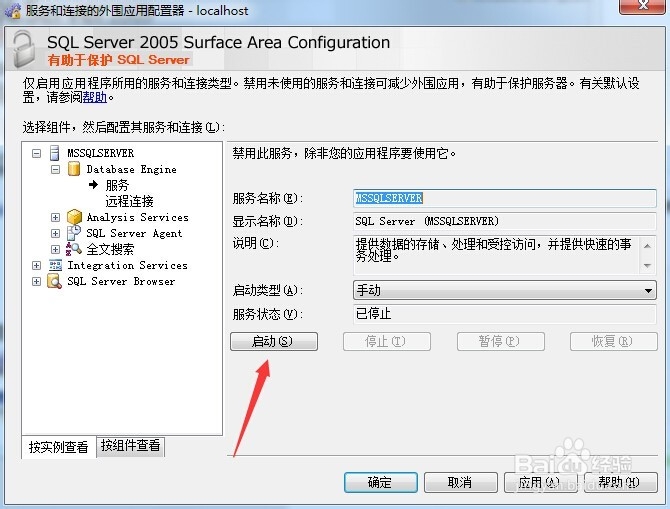Expand the Analysis Services node

(x=56, y=218)
